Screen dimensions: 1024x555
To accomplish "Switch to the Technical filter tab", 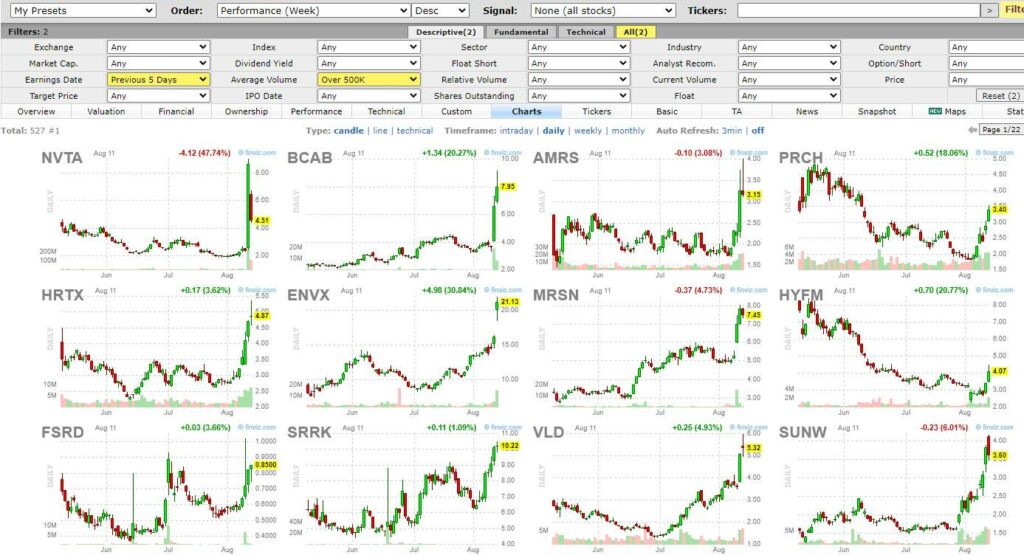I will [585, 32].
